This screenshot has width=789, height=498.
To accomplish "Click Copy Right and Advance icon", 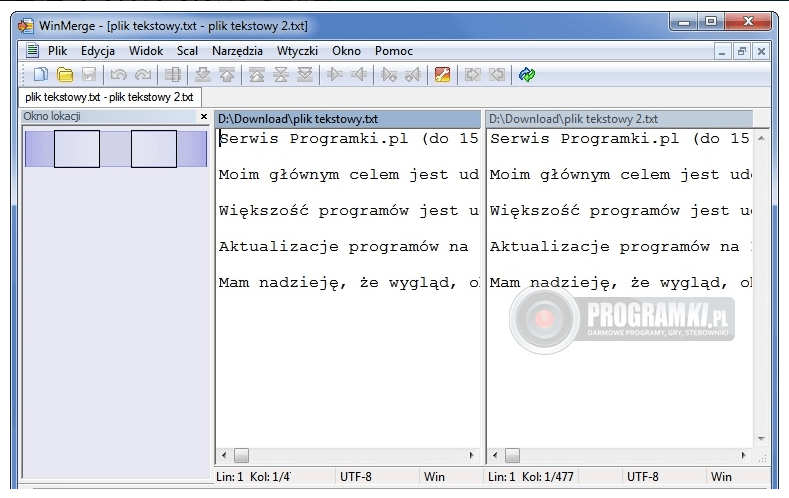I will [389, 75].
